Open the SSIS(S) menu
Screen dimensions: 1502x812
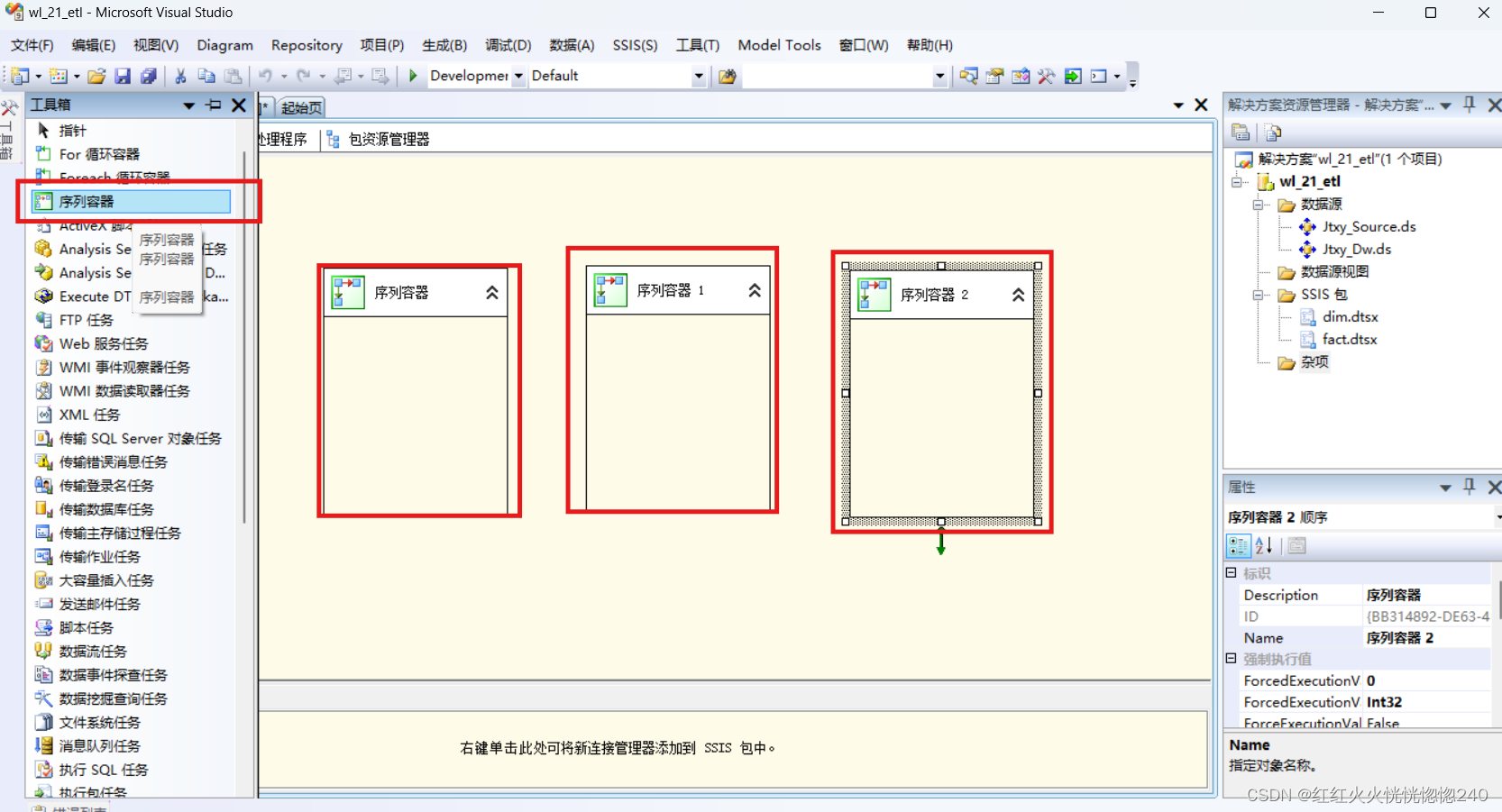[x=635, y=45]
